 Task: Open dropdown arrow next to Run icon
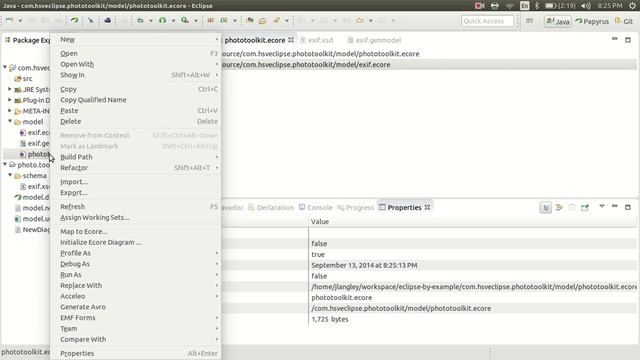click(x=173, y=21)
